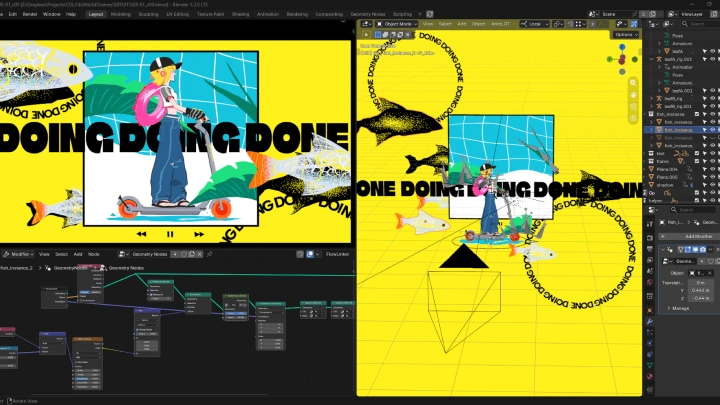Open the Output properties tab
Viewport: 720px width, 405px height.
pos(650,249)
